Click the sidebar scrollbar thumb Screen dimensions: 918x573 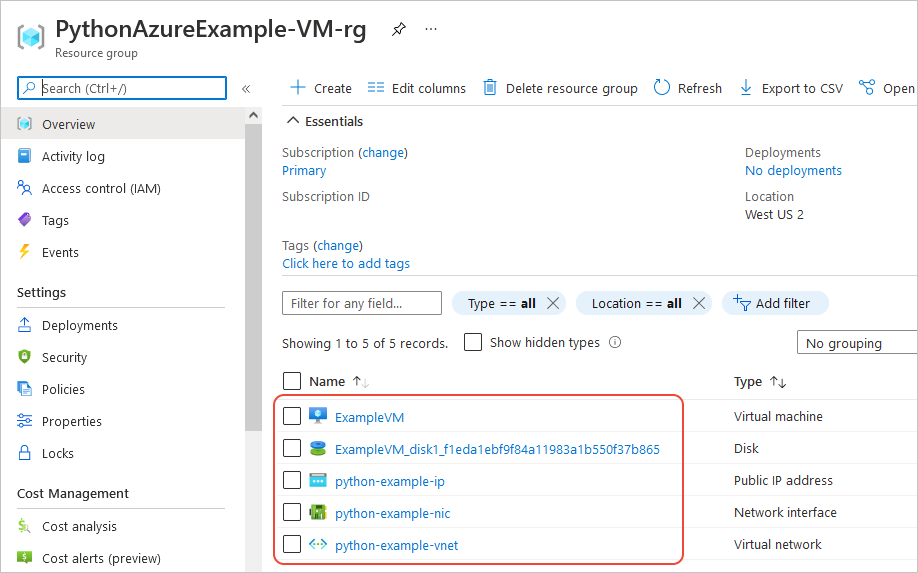254,277
